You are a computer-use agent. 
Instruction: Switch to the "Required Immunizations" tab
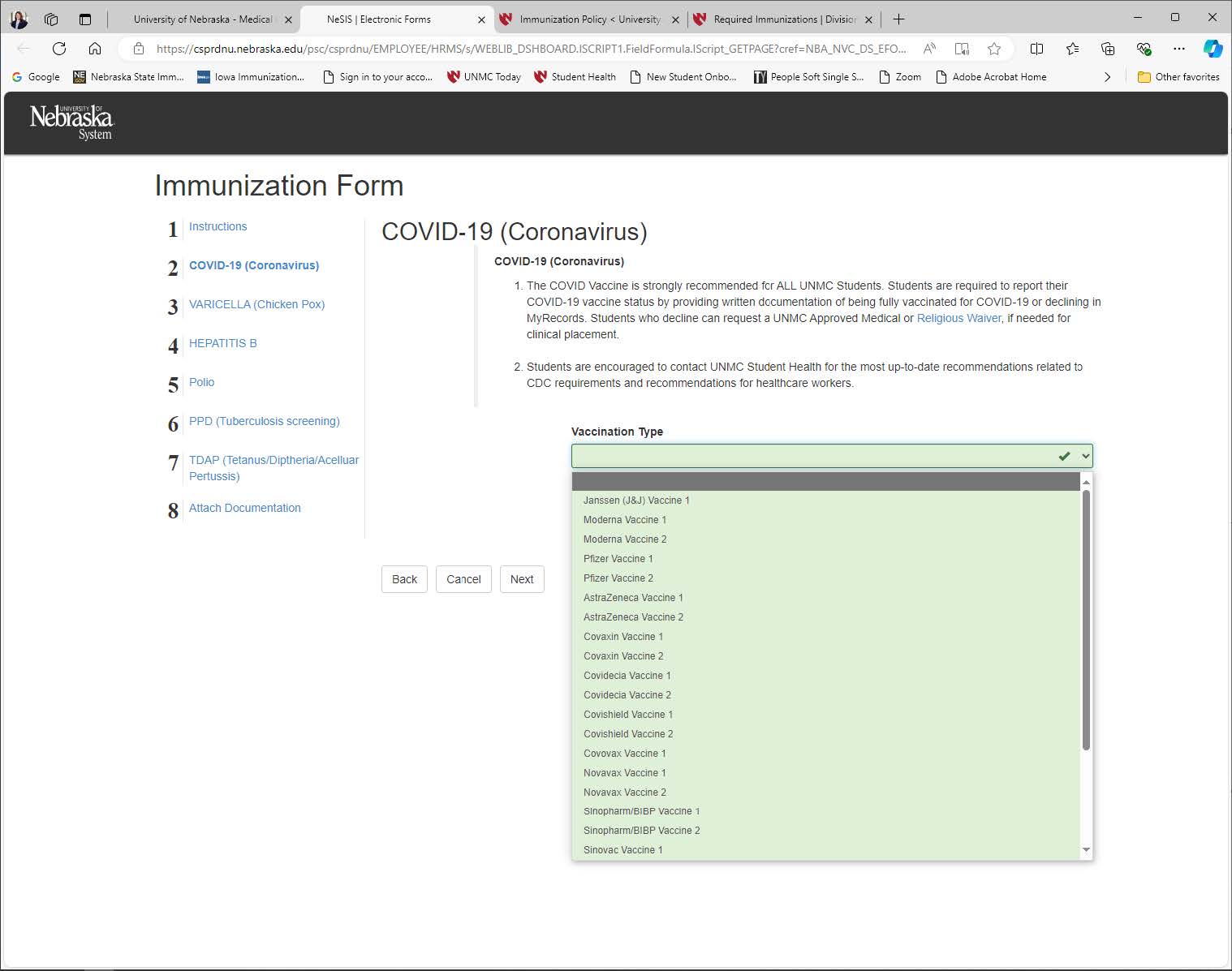click(x=781, y=19)
